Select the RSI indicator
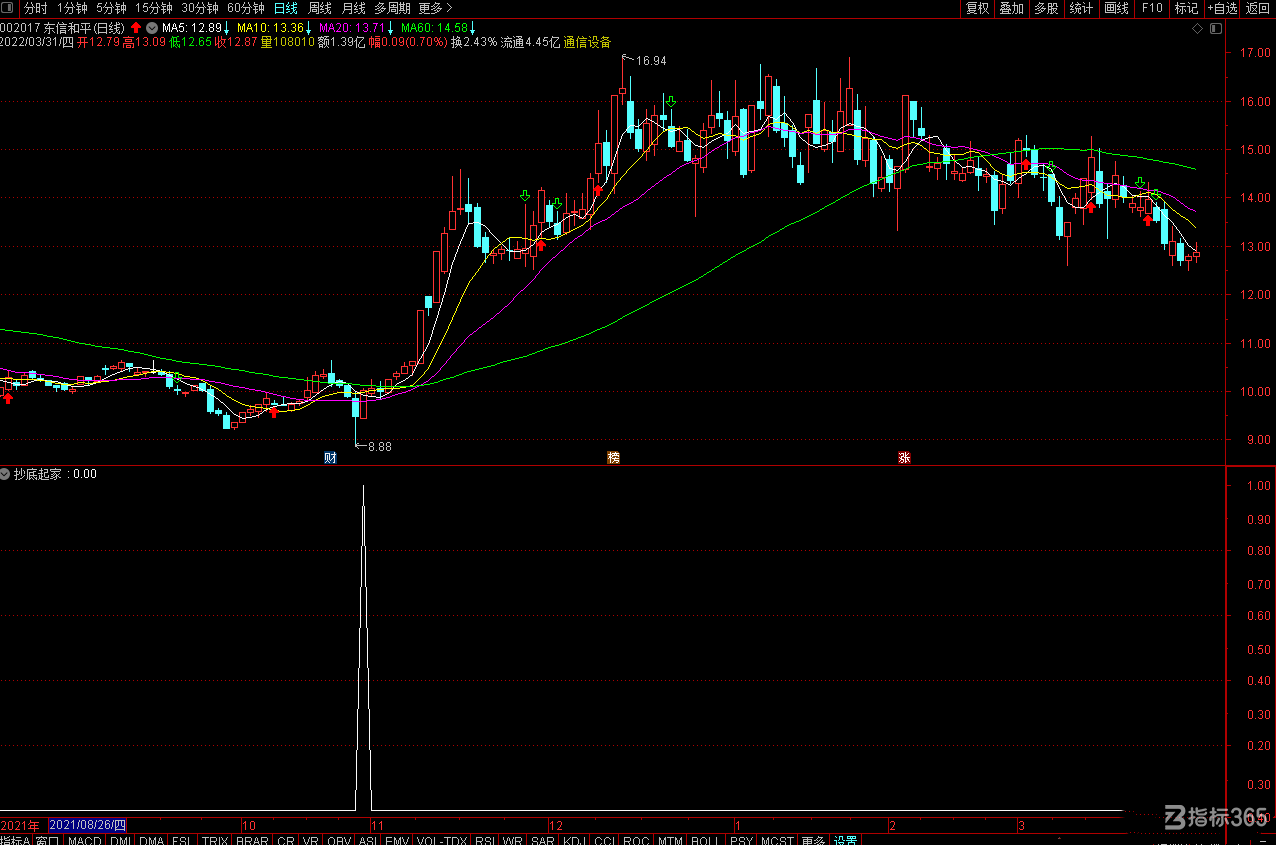 (485, 840)
